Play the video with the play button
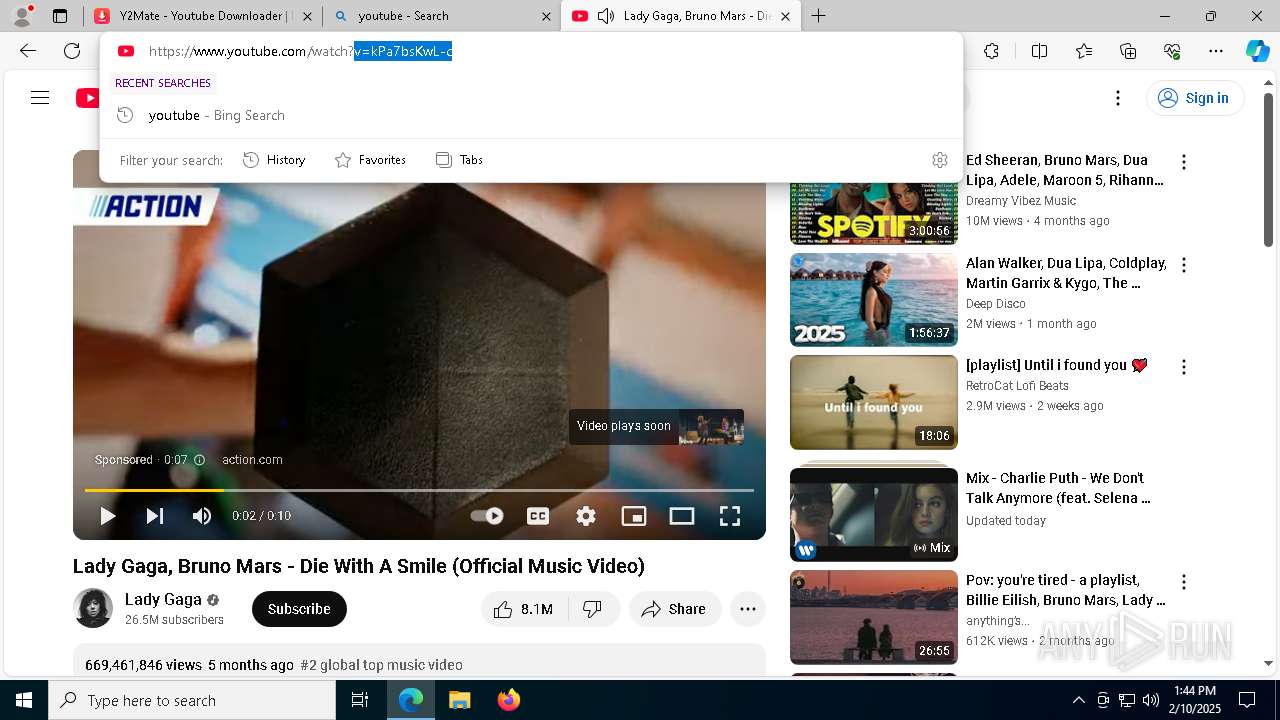Image resolution: width=1280 pixels, height=720 pixels. (107, 516)
